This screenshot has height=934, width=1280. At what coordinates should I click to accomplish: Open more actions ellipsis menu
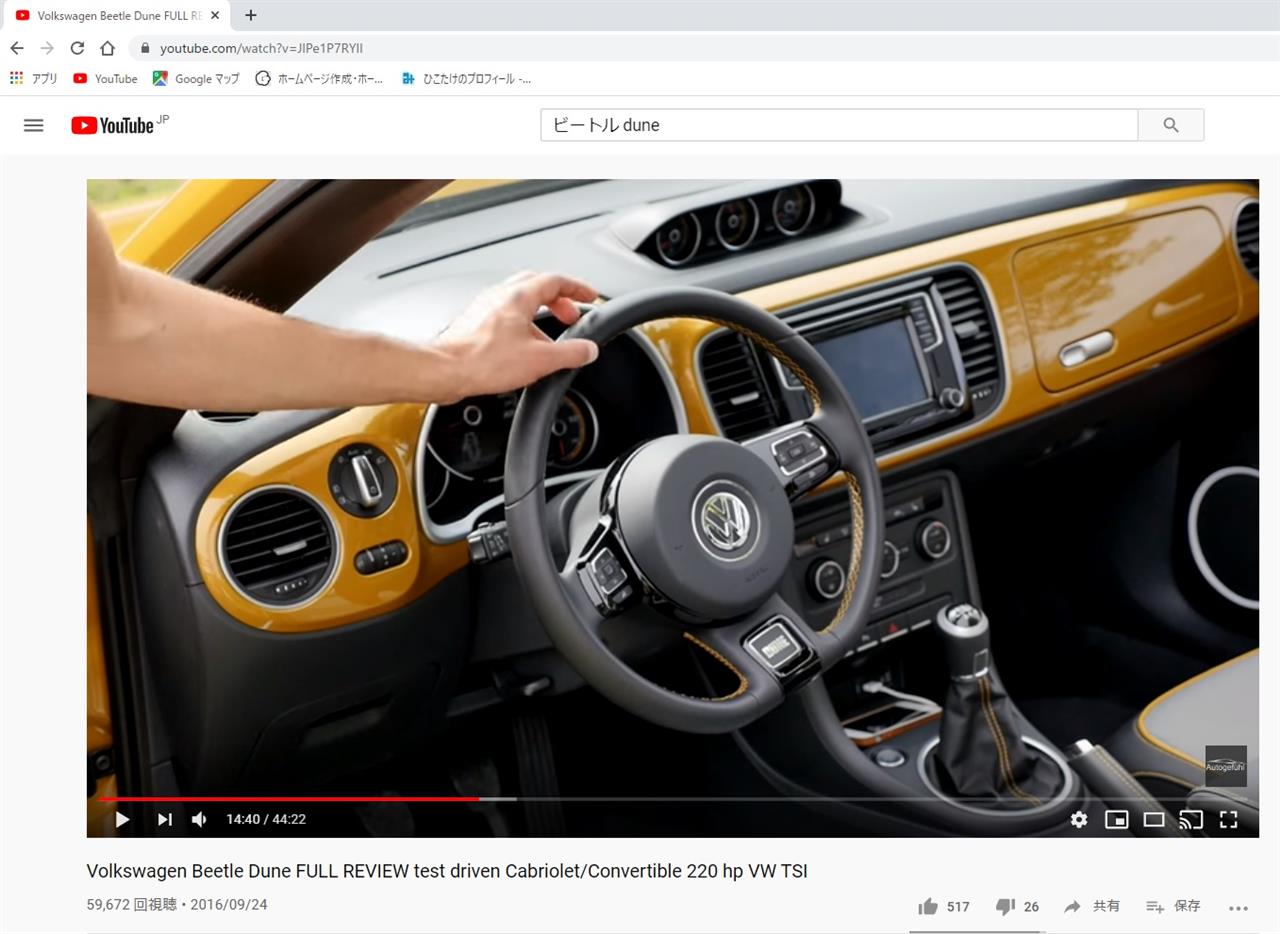(x=1238, y=908)
